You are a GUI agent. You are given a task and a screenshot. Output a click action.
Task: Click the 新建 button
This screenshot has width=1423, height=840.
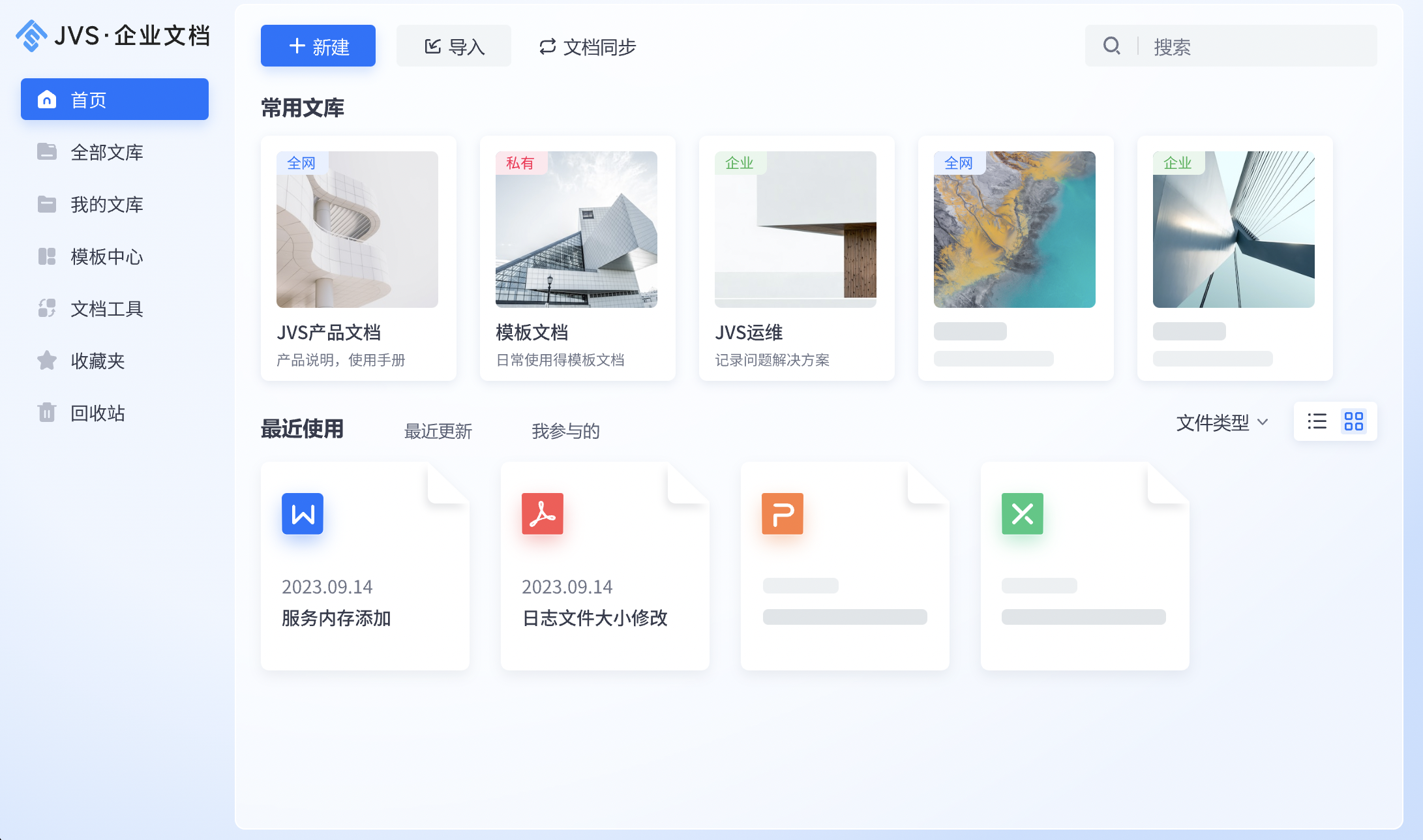(x=318, y=46)
